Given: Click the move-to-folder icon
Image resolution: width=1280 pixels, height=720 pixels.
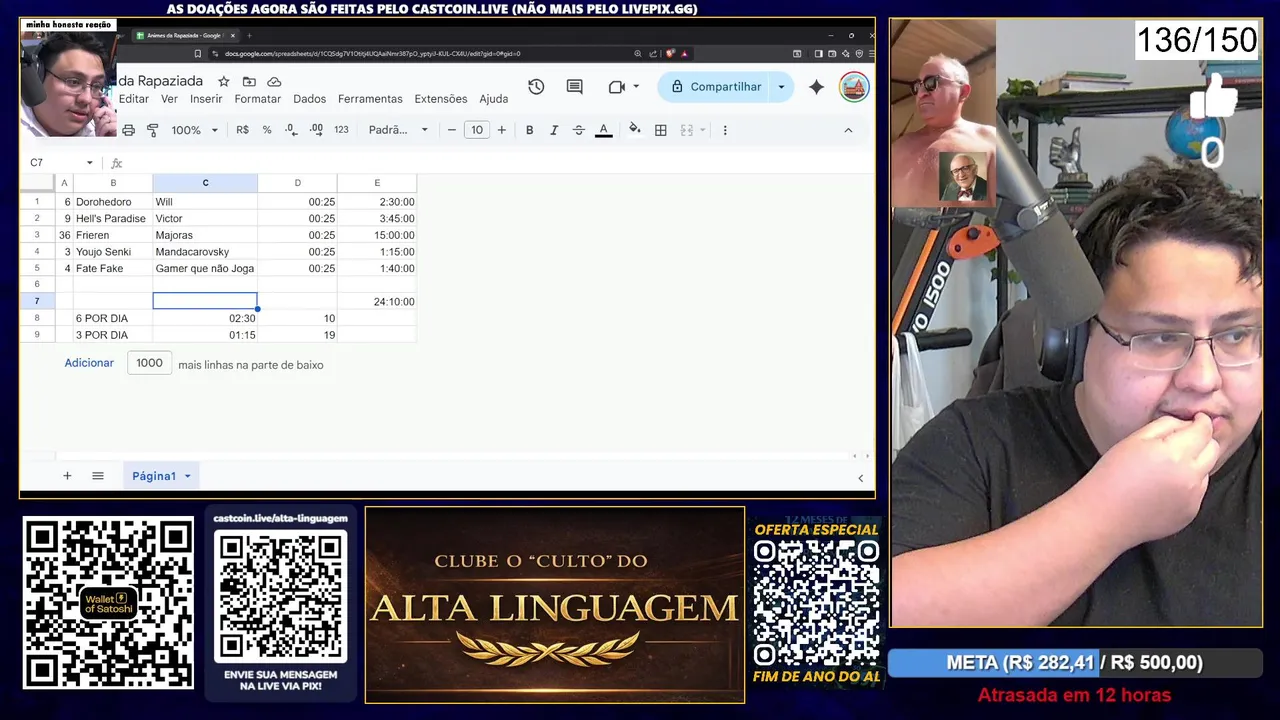Looking at the screenshot, I should tap(249, 81).
